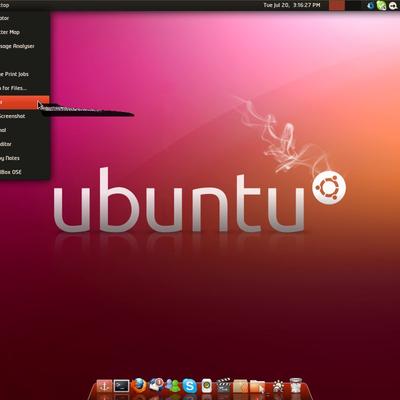Open Firefox from the dock
This screenshot has height=400, width=400.
139,386
